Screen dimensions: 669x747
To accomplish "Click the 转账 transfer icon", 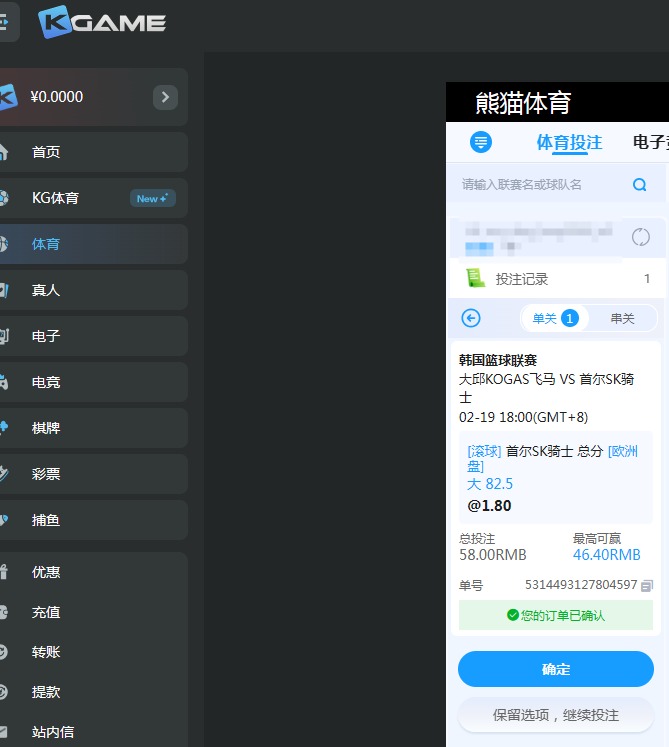I will (x=3, y=652).
